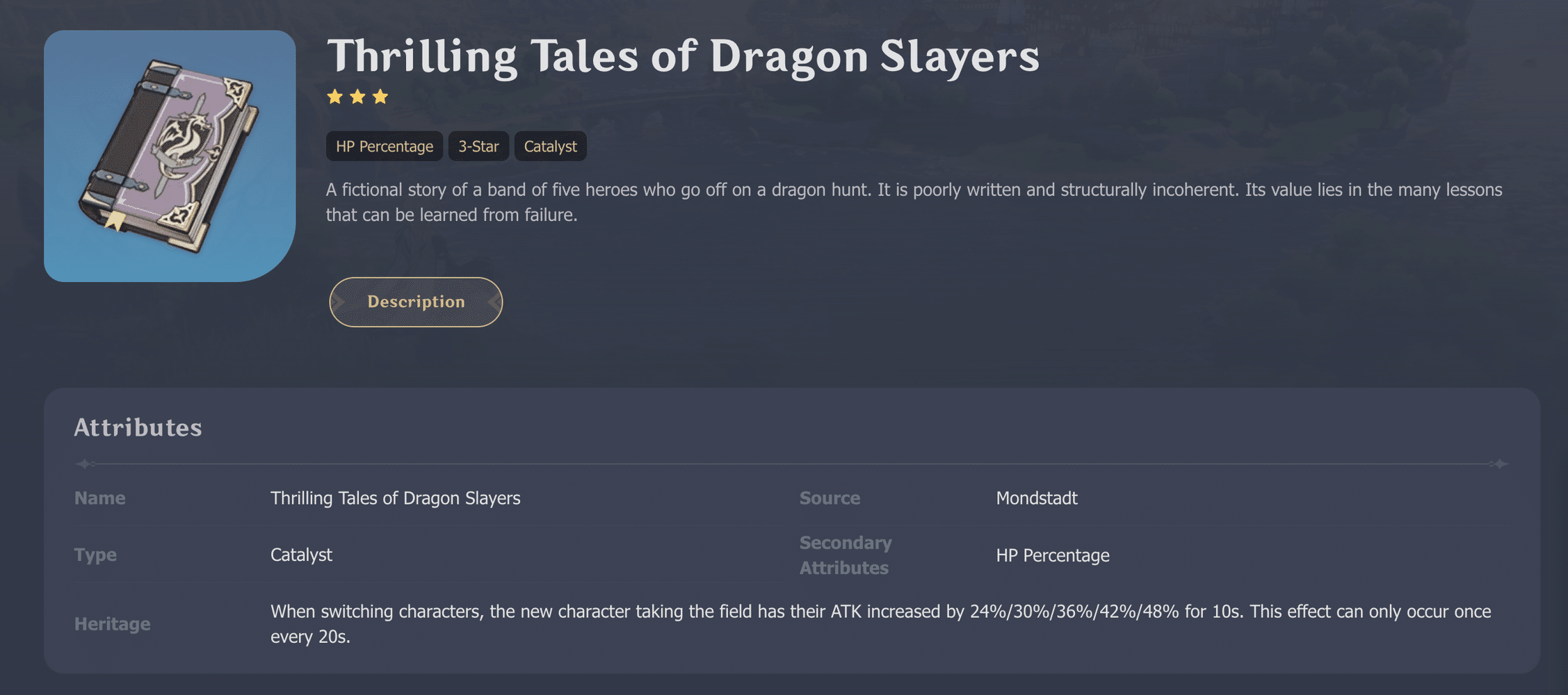Select the HP Percentage tag badge
The image size is (1568, 695).
point(384,147)
